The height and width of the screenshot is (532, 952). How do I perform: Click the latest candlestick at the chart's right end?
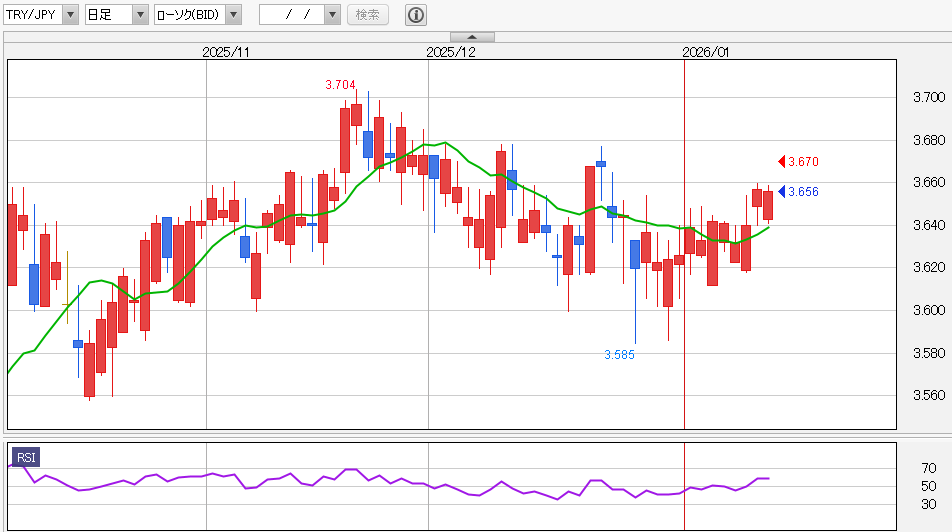click(x=768, y=205)
